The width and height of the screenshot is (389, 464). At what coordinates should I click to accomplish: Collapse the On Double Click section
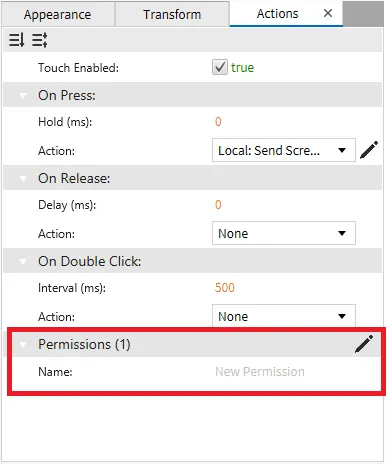[x=23, y=261]
